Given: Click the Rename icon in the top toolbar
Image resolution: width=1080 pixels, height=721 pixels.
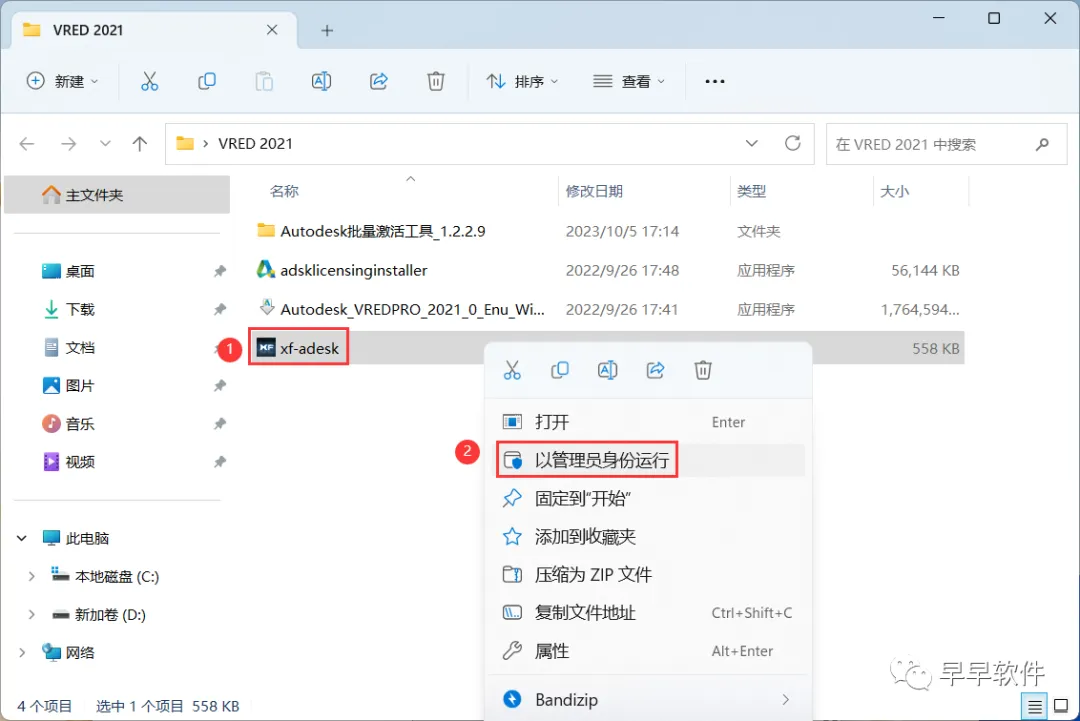Looking at the screenshot, I should [321, 81].
